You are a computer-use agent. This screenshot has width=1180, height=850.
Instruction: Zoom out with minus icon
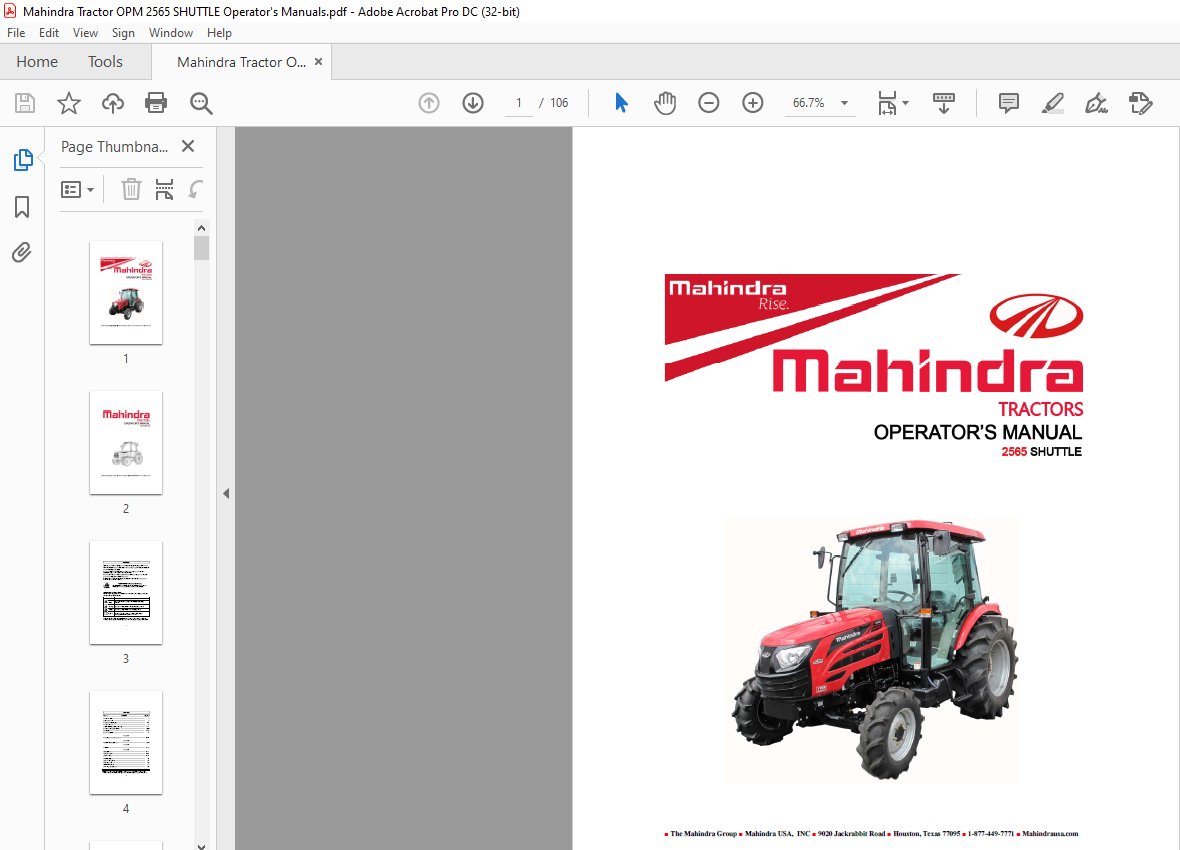point(708,103)
